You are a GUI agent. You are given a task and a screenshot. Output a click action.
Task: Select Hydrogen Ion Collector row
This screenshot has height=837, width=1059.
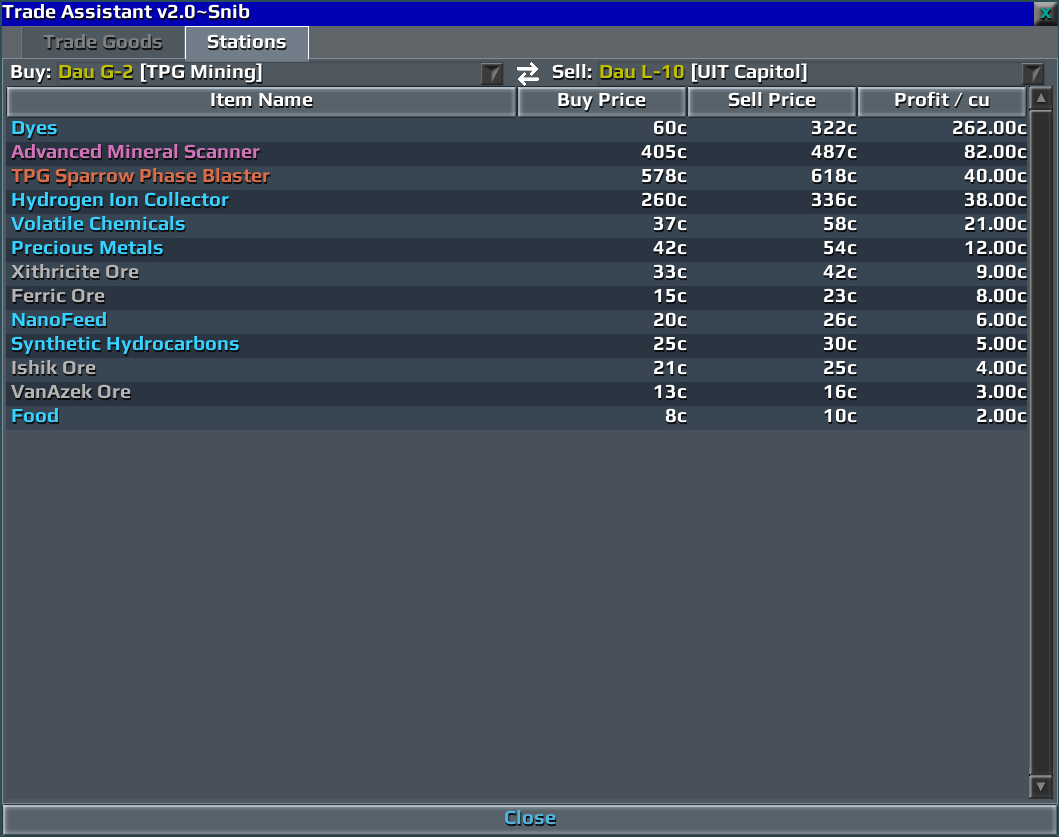[x=517, y=200]
